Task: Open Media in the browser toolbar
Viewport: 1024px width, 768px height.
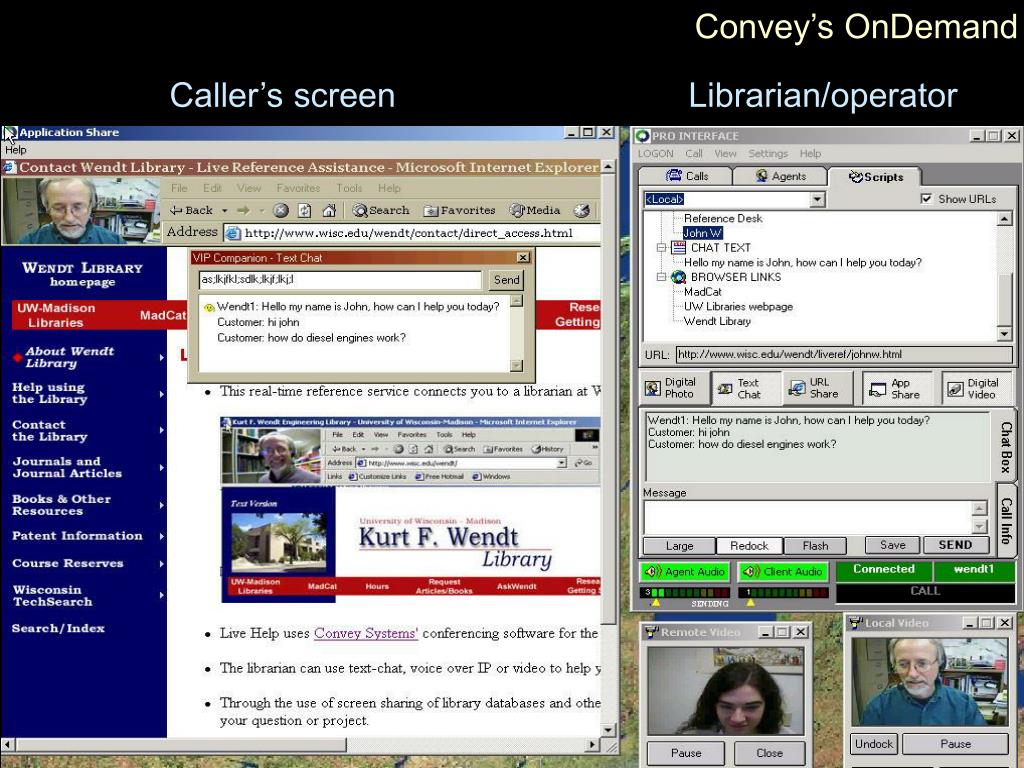Action: [x=536, y=210]
